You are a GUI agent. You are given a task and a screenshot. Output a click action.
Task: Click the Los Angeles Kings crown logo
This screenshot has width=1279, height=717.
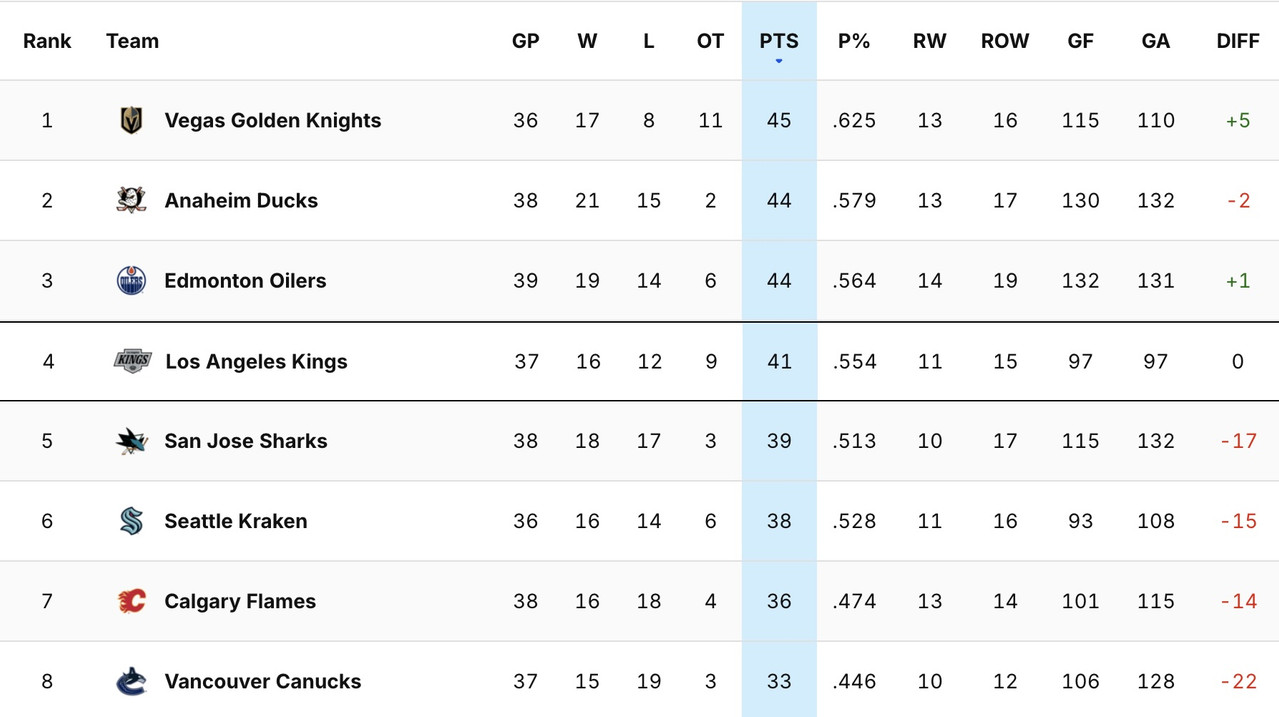[130, 361]
